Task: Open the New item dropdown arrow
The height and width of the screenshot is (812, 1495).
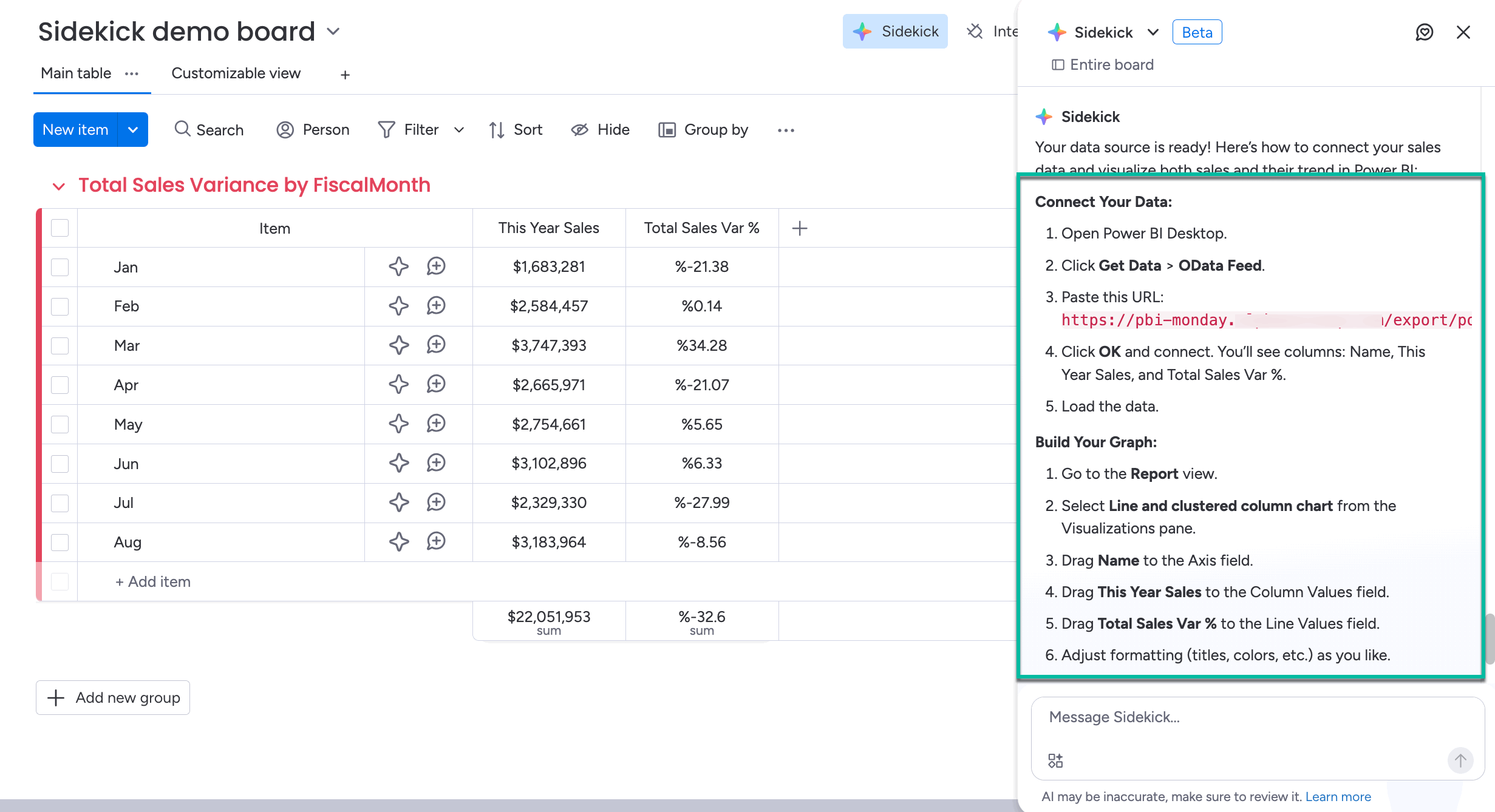Action: coord(133,129)
